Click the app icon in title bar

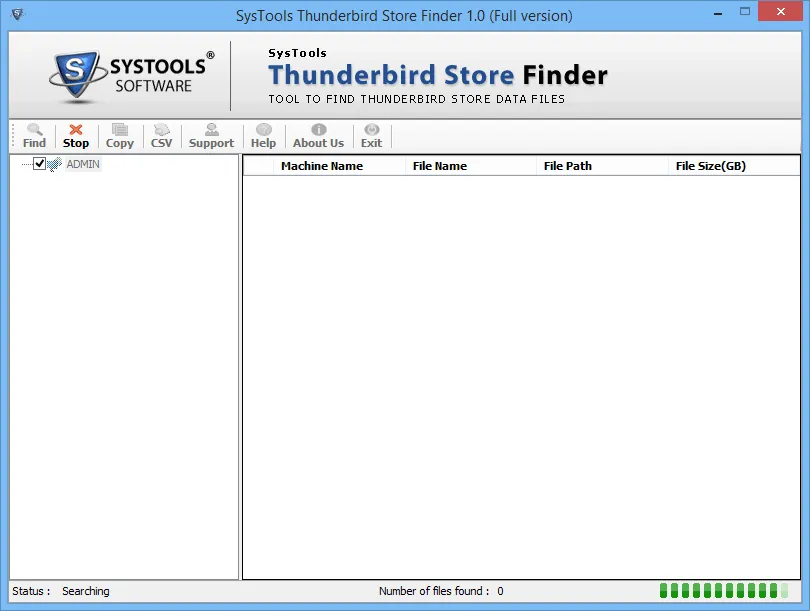[17, 14]
